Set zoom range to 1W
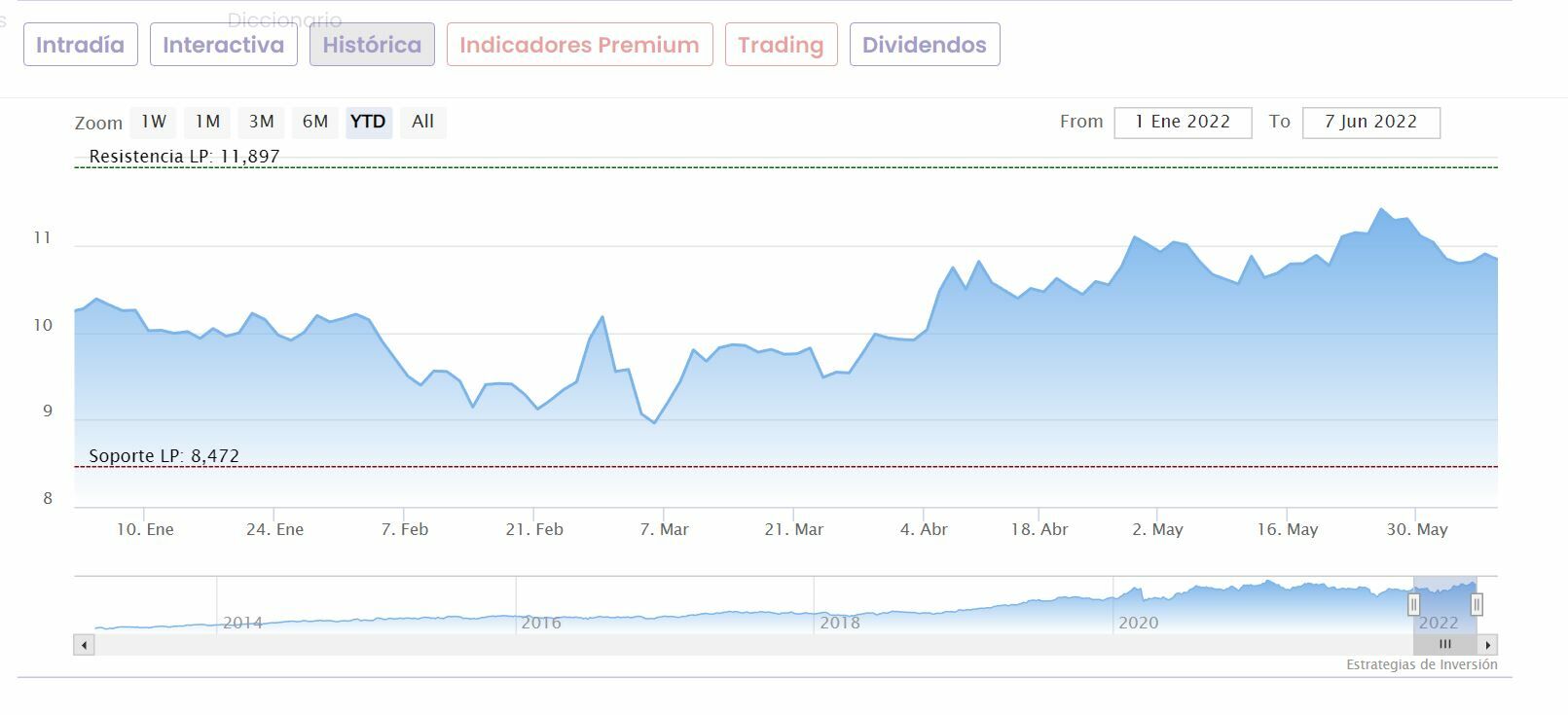Viewport: 1568px width, 715px height. [x=154, y=123]
